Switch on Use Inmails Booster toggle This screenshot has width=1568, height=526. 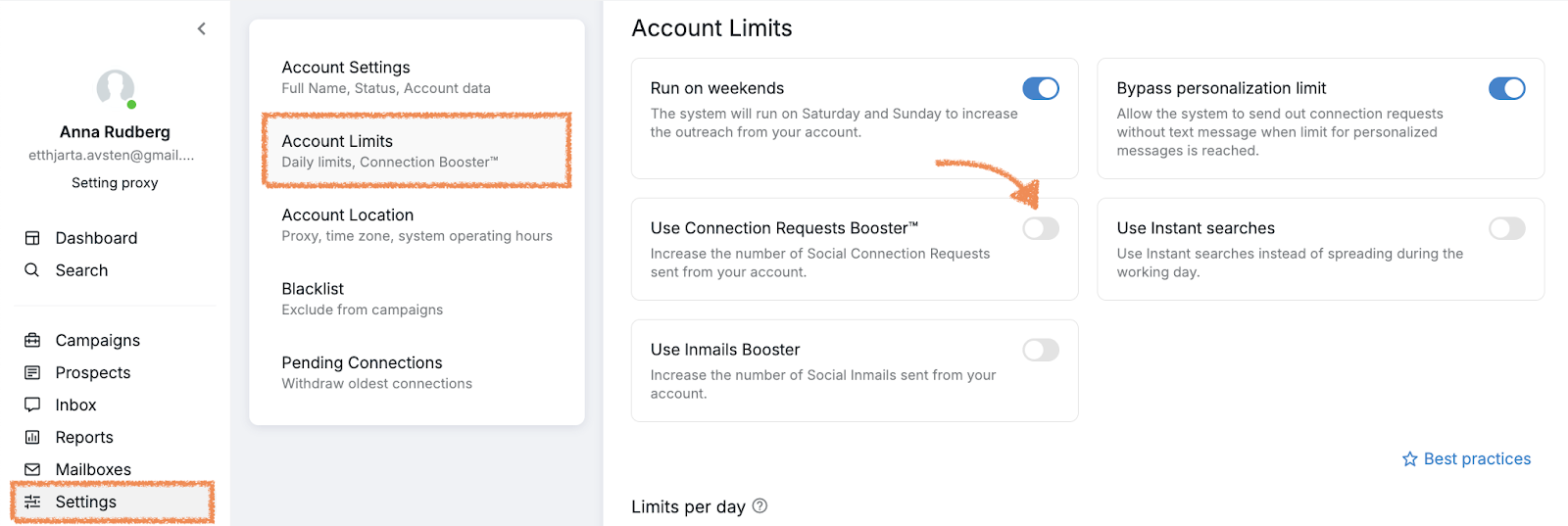click(1041, 351)
